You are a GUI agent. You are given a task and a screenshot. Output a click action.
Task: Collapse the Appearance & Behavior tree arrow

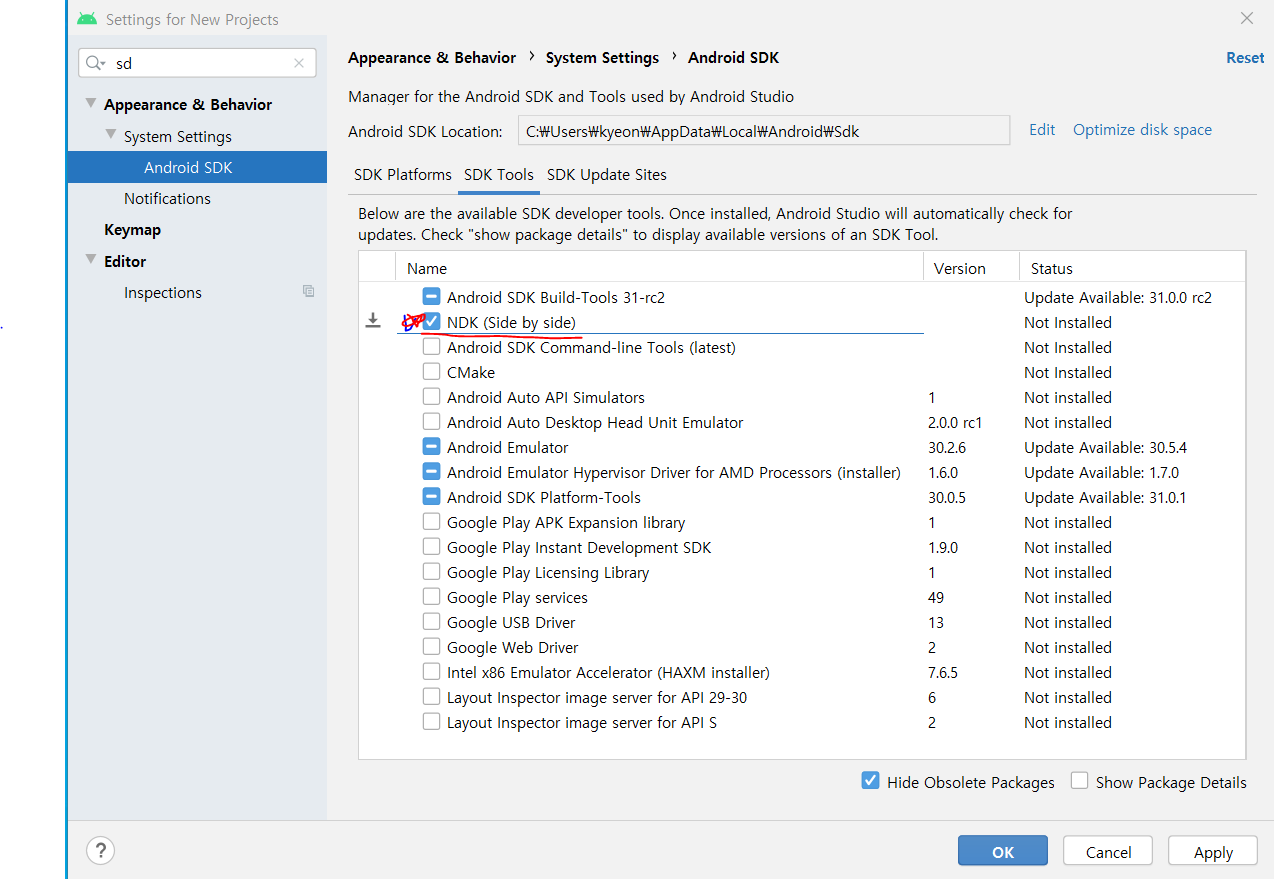(92, 104)
